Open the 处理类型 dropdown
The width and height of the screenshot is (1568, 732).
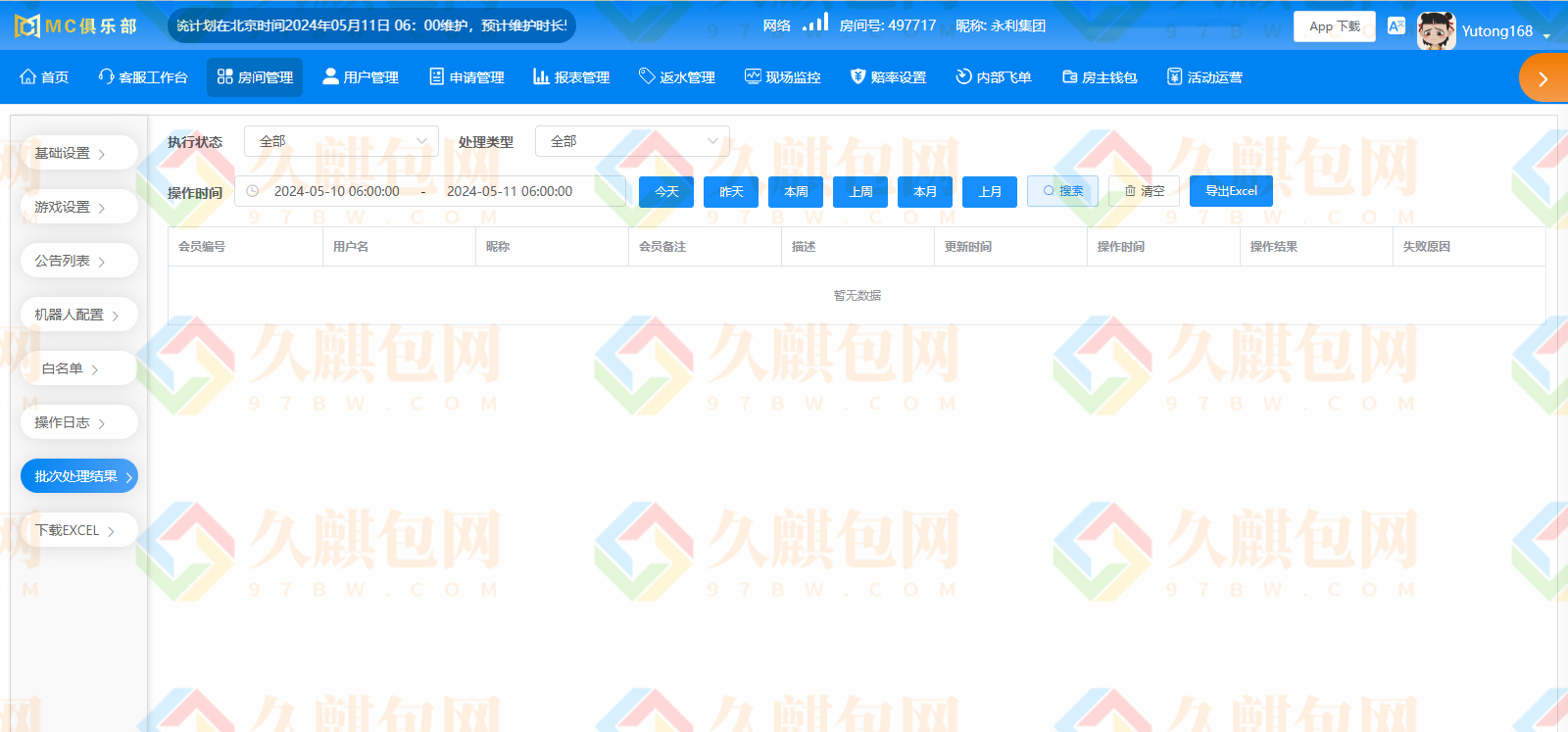pyautogui.click(x=632, y=141)
